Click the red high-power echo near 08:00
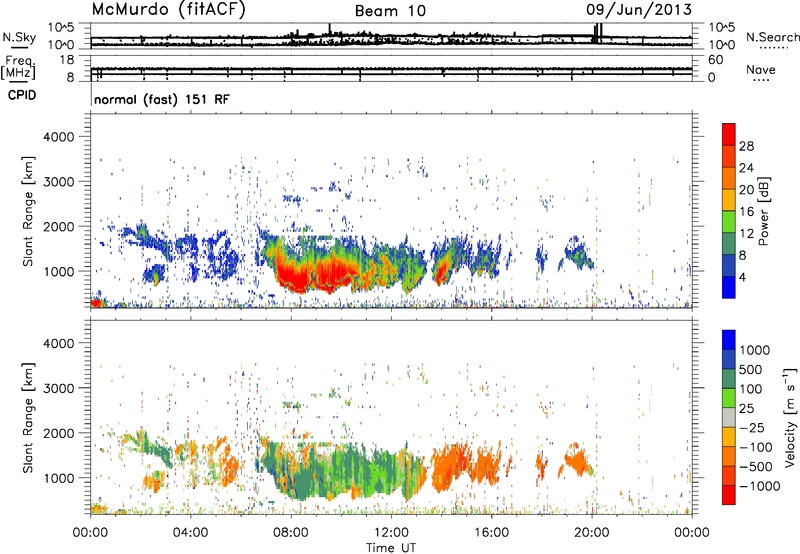Screen dimensions: 800x554 (x=296, y=275)
